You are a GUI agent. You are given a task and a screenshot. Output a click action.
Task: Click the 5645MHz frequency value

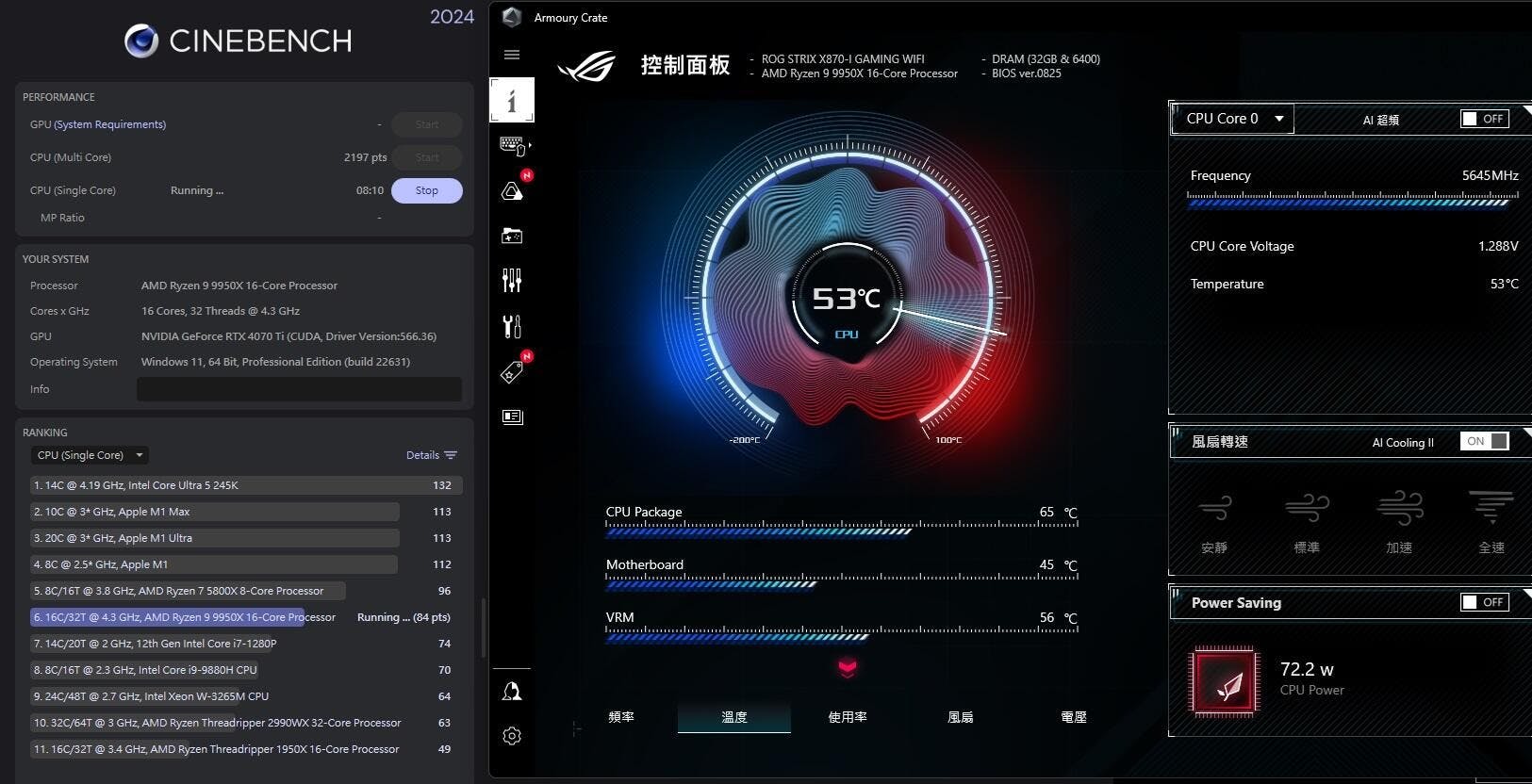click(x=1491, y=175)
